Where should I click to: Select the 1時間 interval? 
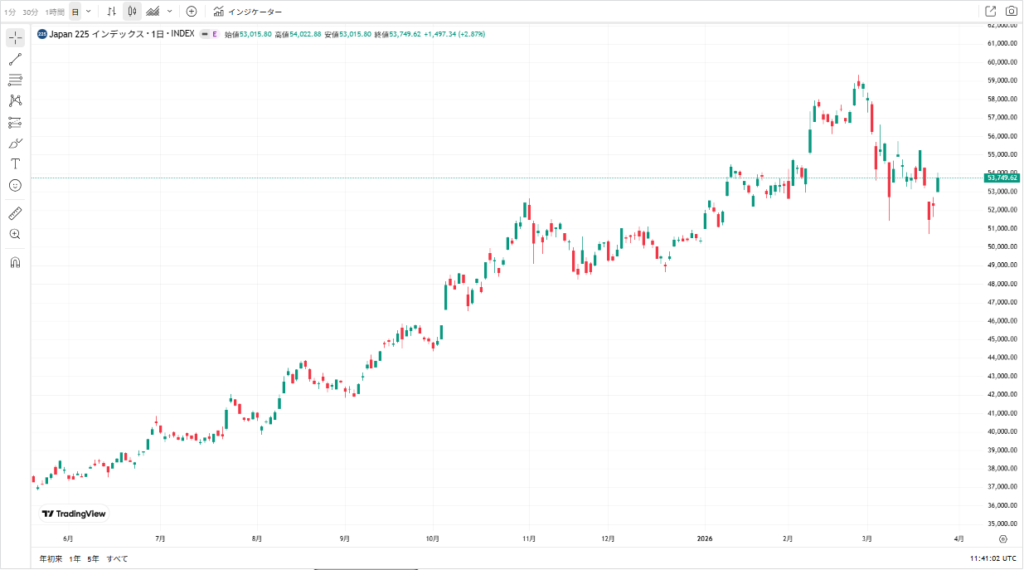tap(54, 12)
